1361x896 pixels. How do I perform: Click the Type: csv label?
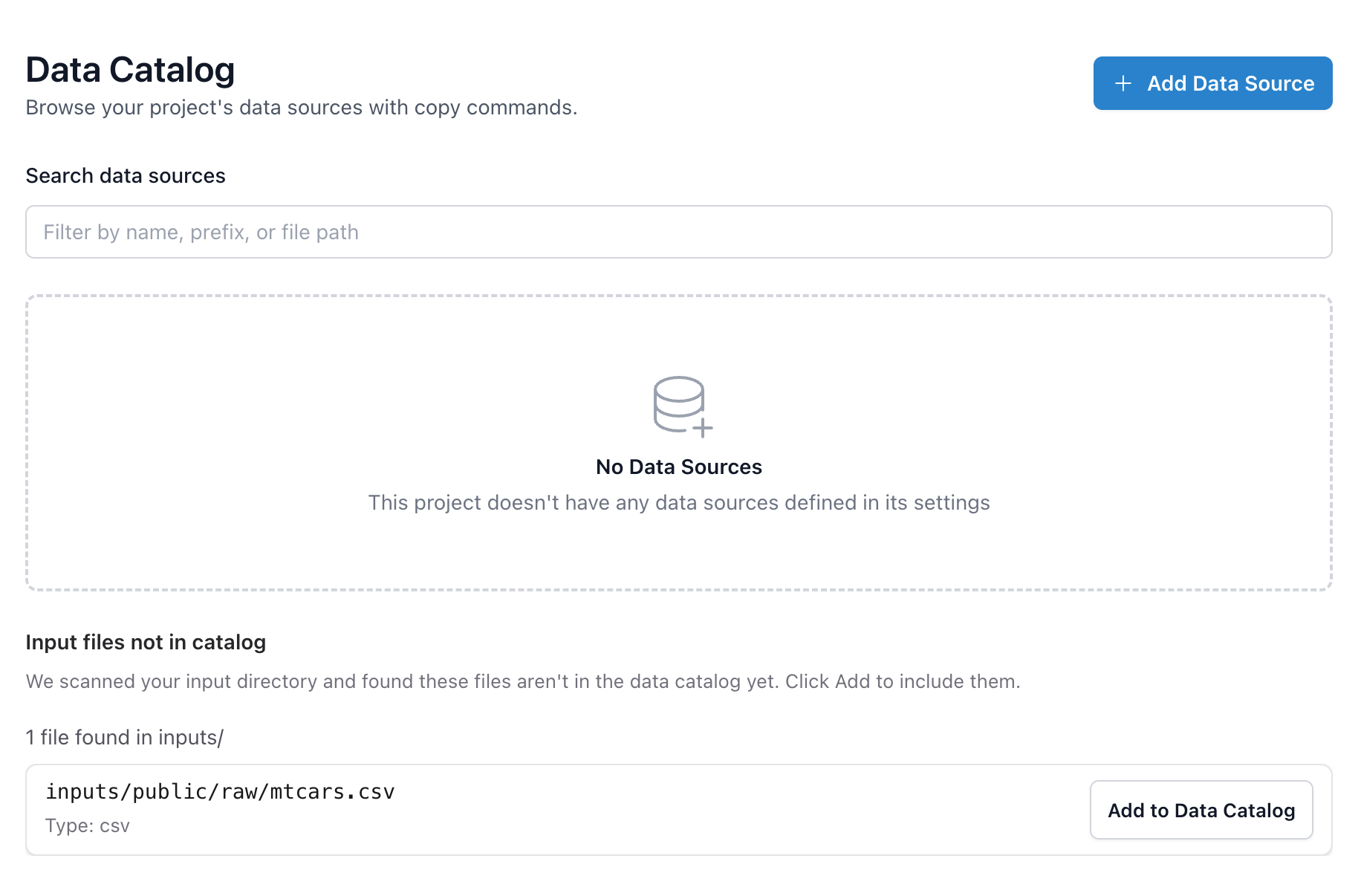pos(87,825)
